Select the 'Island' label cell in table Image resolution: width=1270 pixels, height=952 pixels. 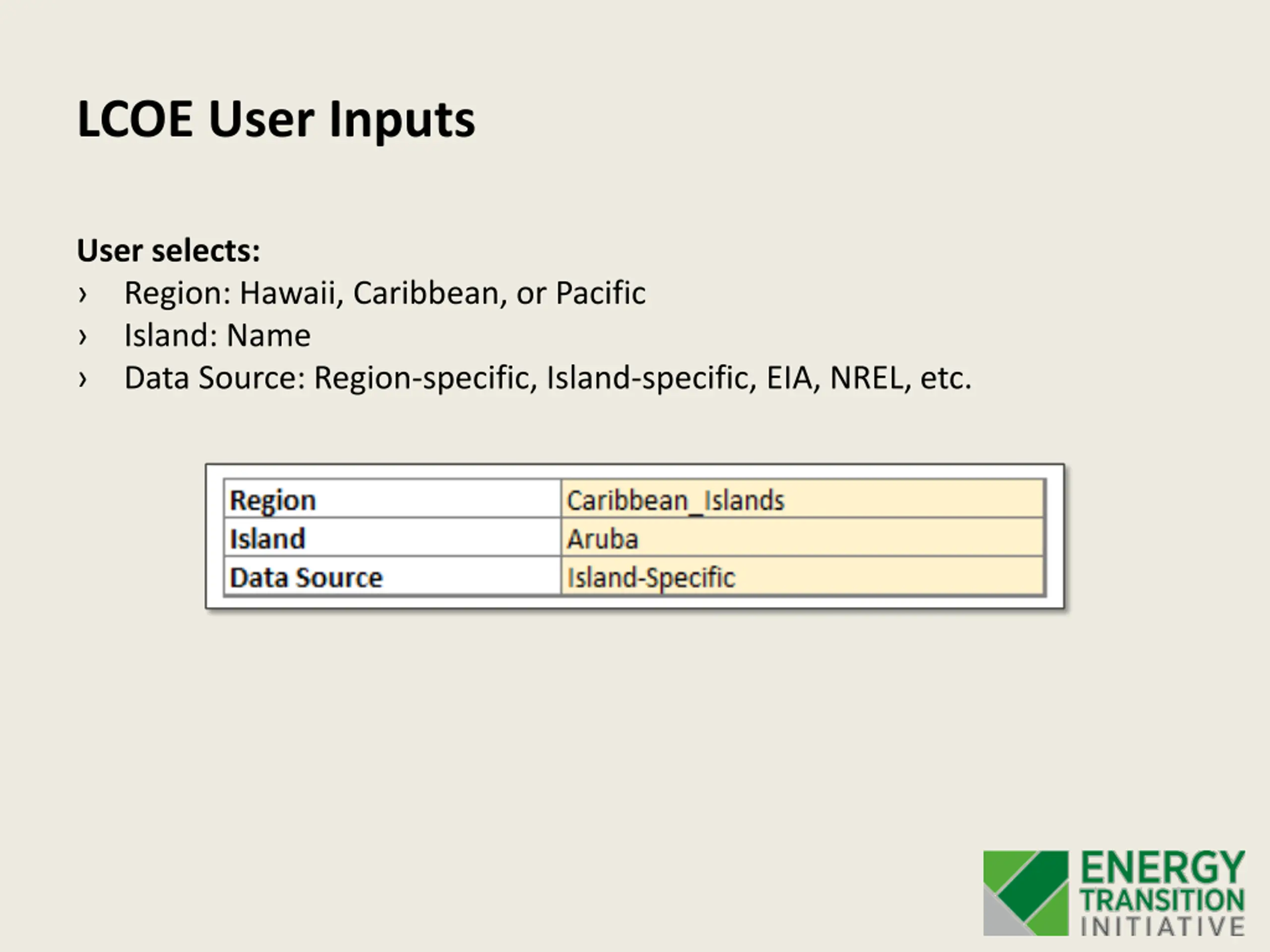coord(392,537)
